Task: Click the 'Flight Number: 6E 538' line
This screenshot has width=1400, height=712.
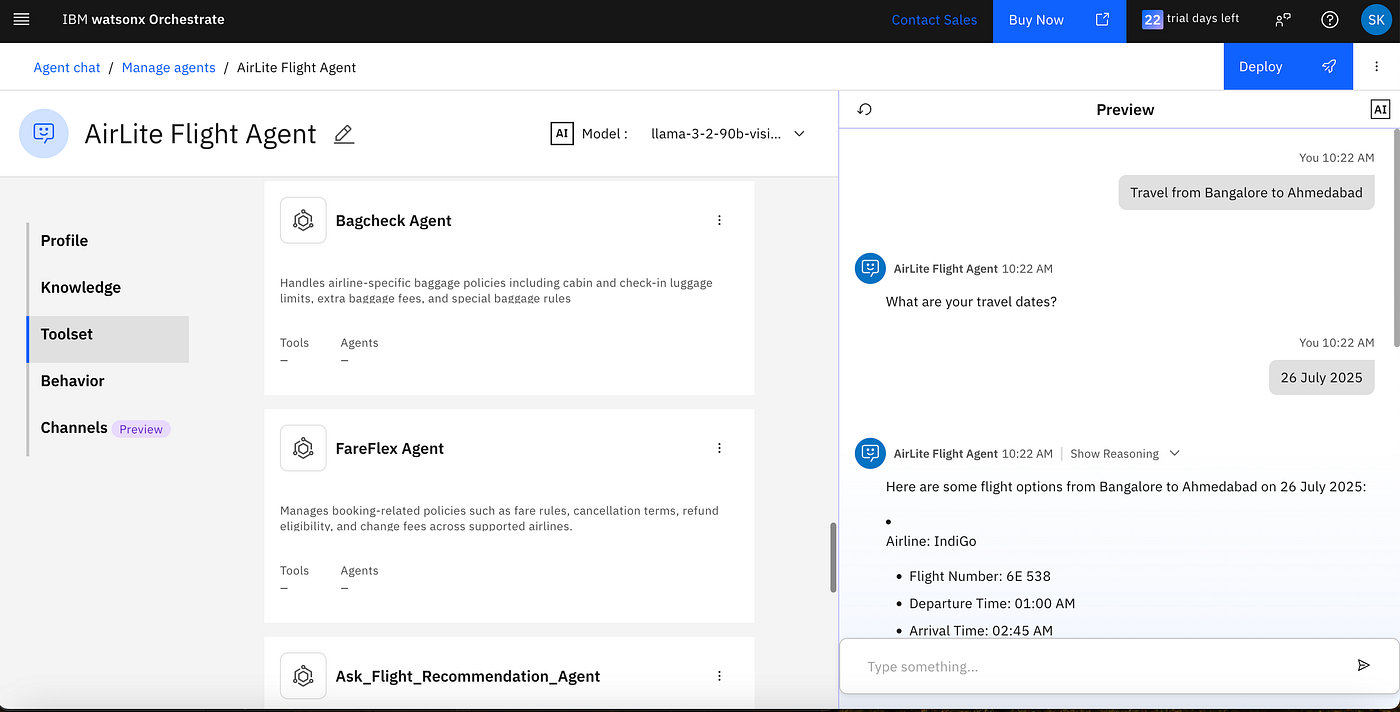Action: pyautogui.click(x=980, y=576)
